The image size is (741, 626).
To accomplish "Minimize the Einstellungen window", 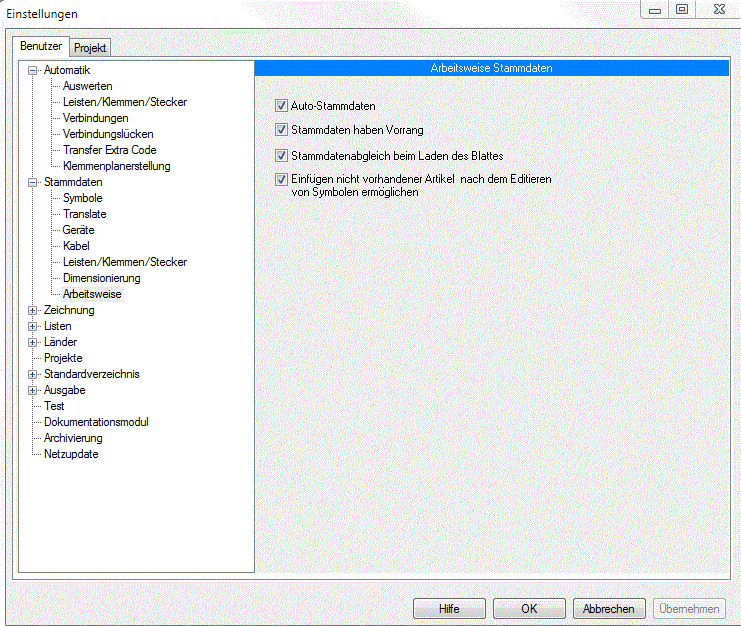I will (655, 9).
